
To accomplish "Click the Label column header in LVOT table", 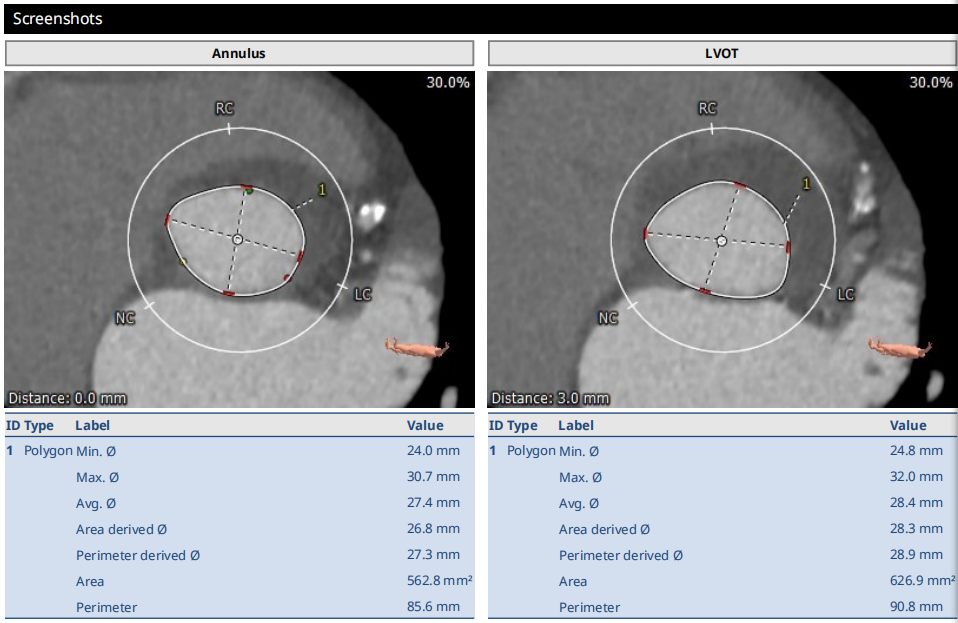I will click(x=574, y=425).
